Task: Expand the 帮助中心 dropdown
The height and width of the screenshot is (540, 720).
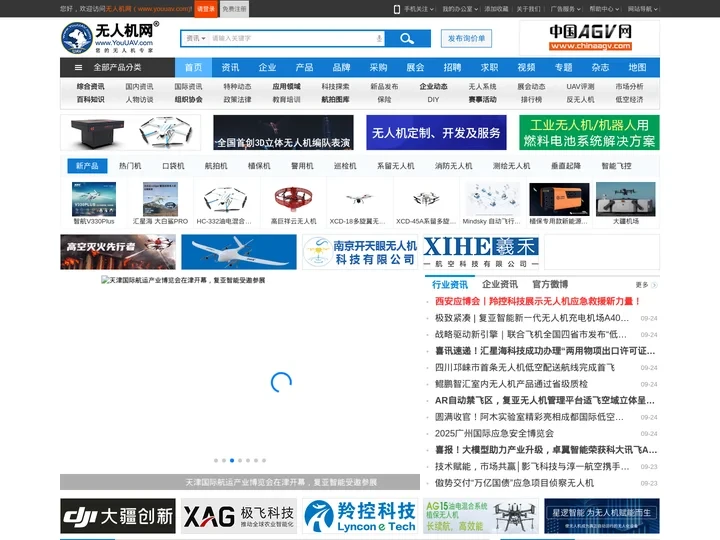Action: tap(604, 9)
